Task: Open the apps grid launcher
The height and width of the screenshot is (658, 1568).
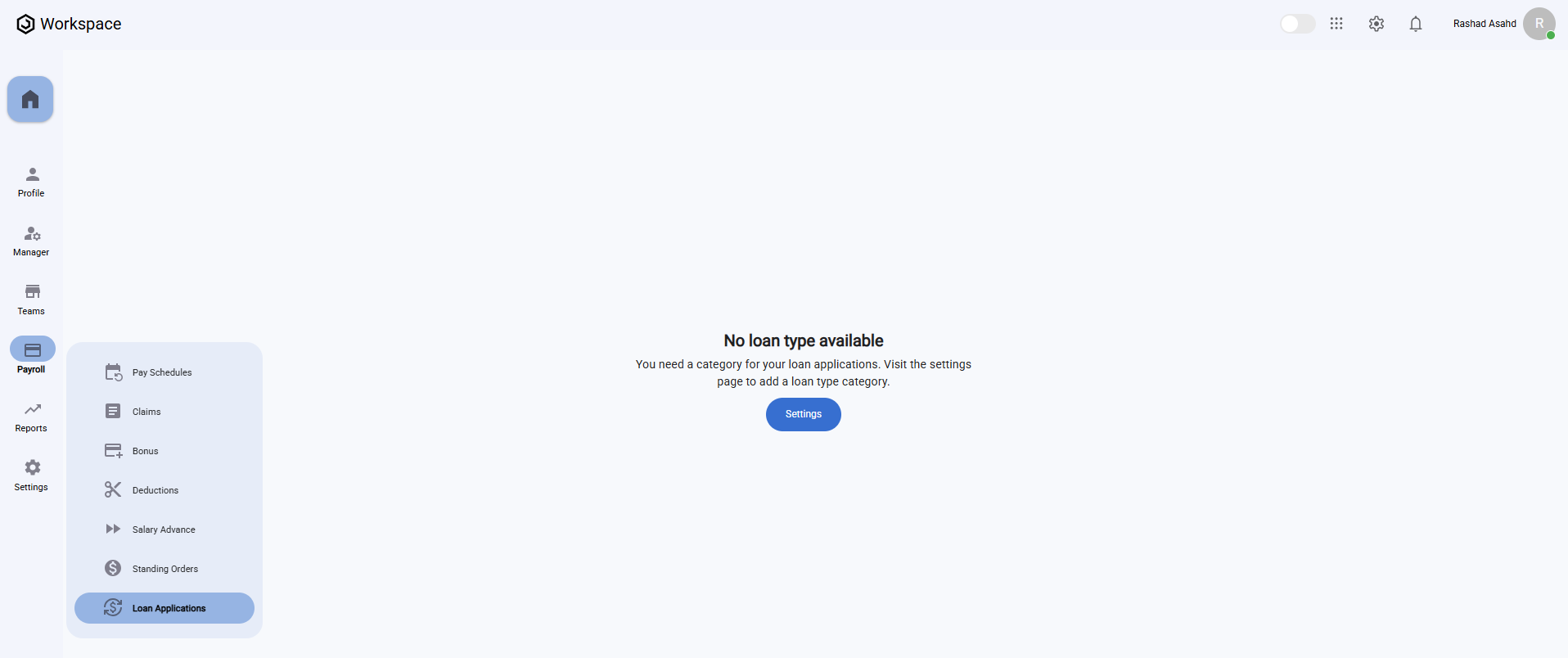Action: click(1336, 24)
